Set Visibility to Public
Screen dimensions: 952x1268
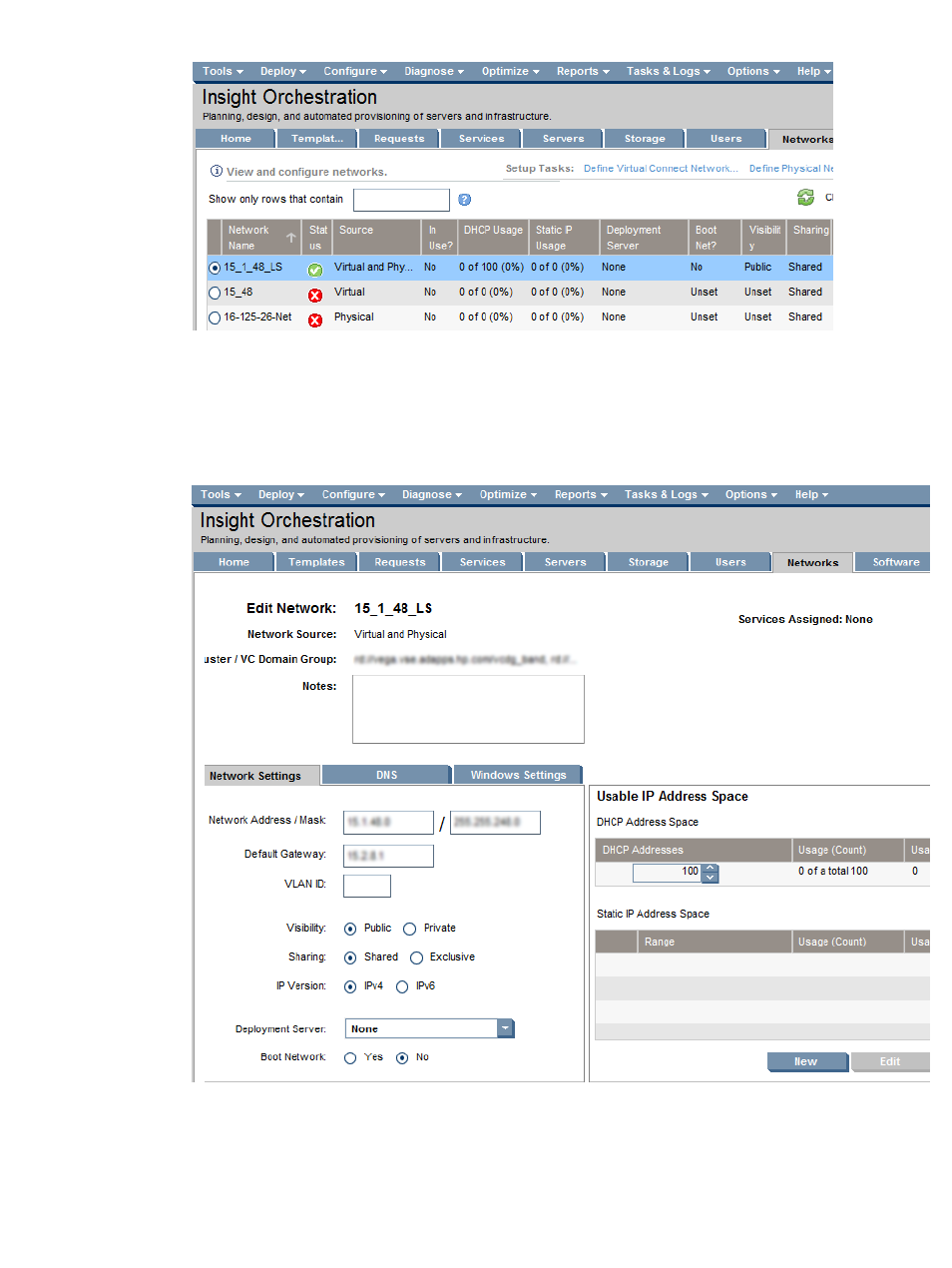350,929
